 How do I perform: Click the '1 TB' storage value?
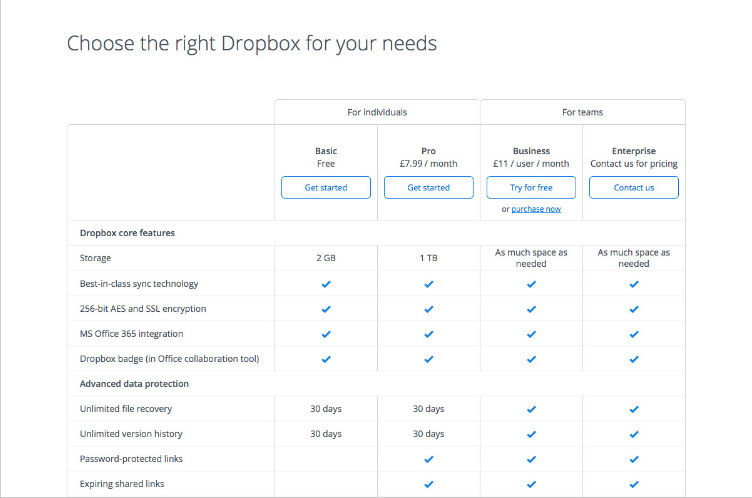(x=429, y=258)
